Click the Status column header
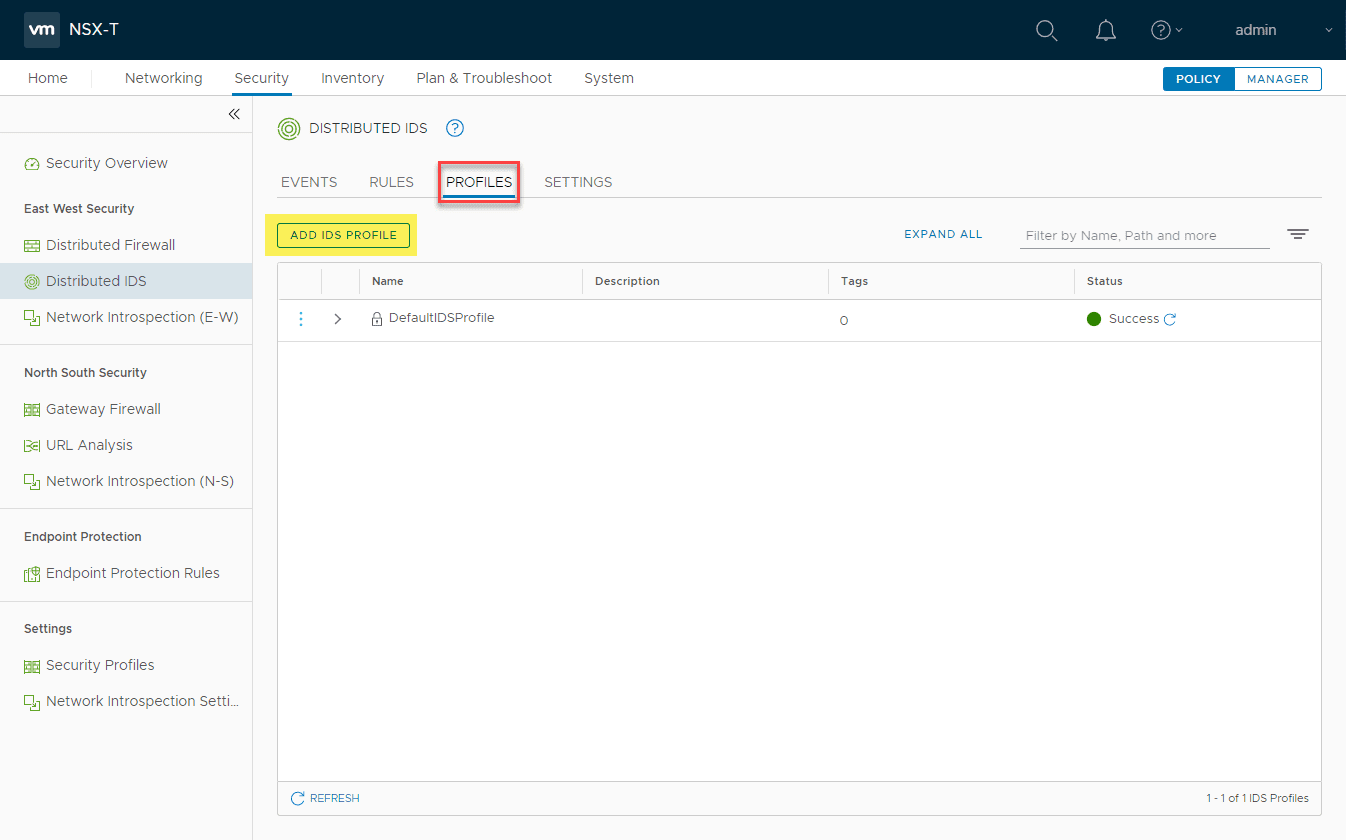1346x840 pixels. click(x=1105, y=282)
